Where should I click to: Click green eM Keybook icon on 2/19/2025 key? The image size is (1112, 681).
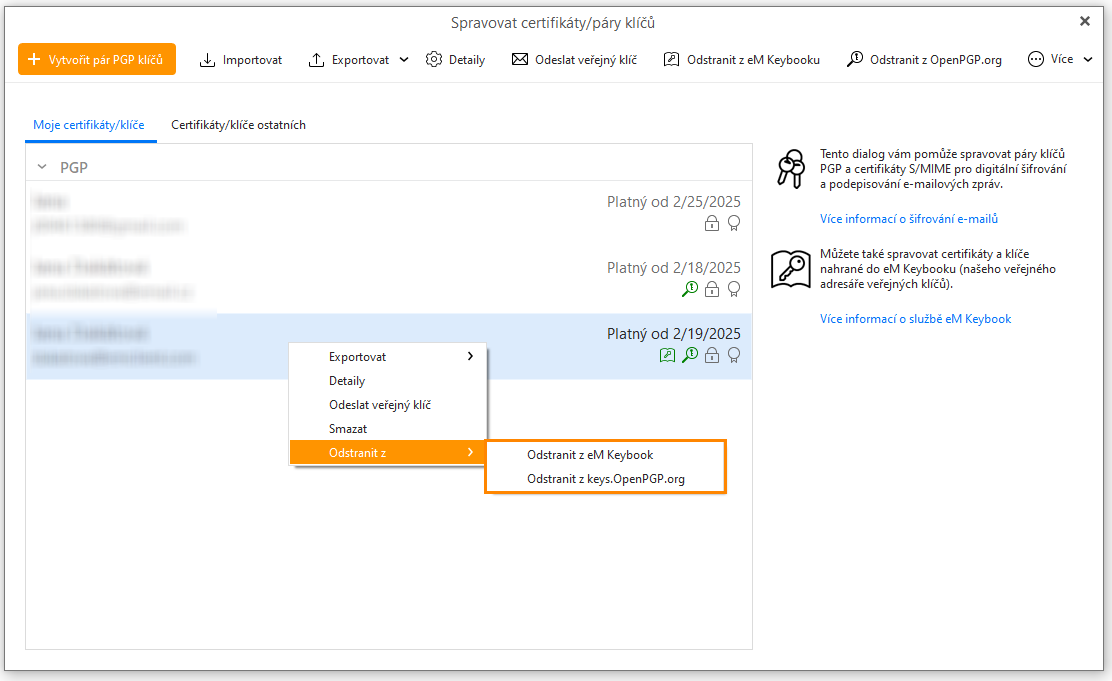click(668, 355)
